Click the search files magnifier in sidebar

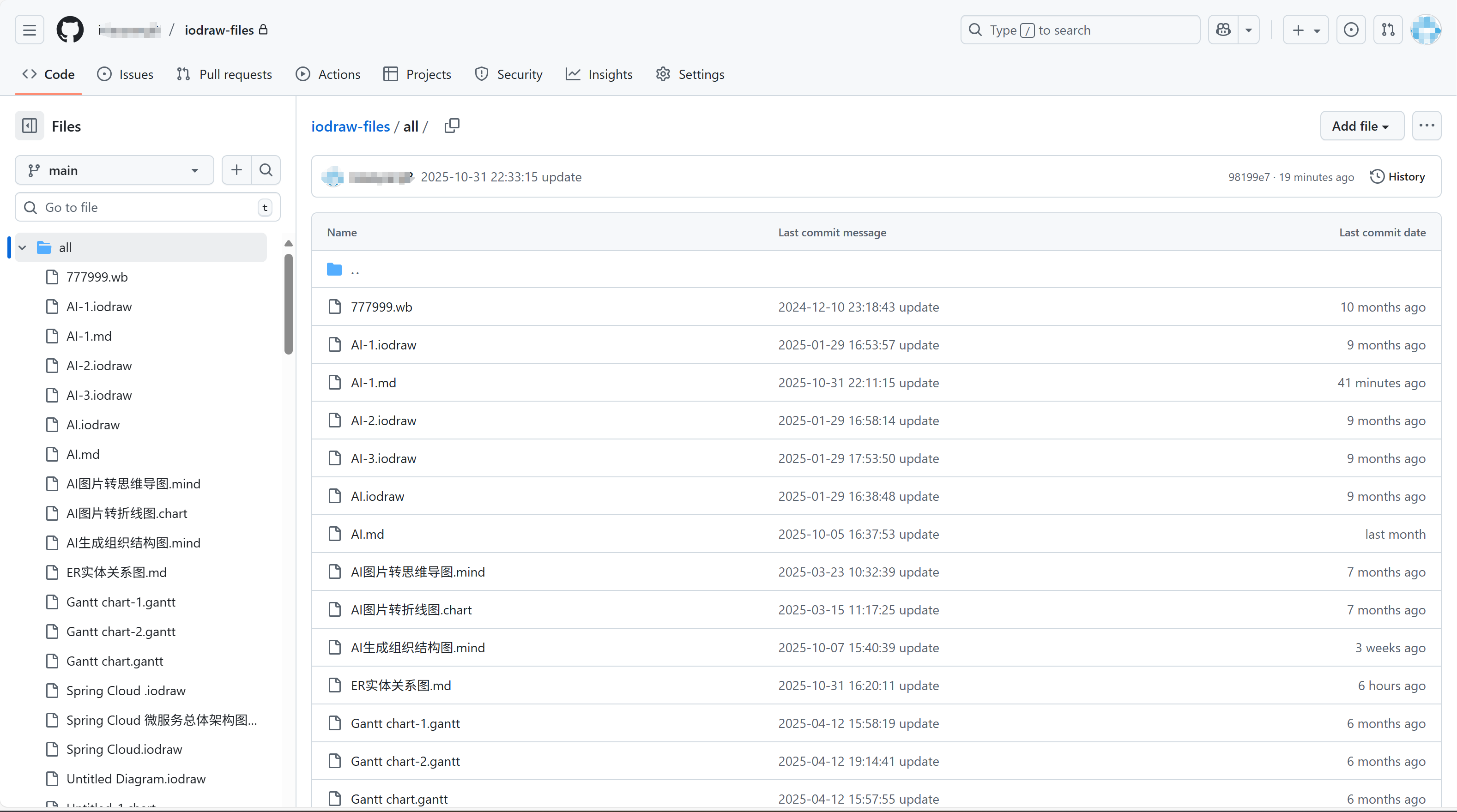(x=266, y=169)
